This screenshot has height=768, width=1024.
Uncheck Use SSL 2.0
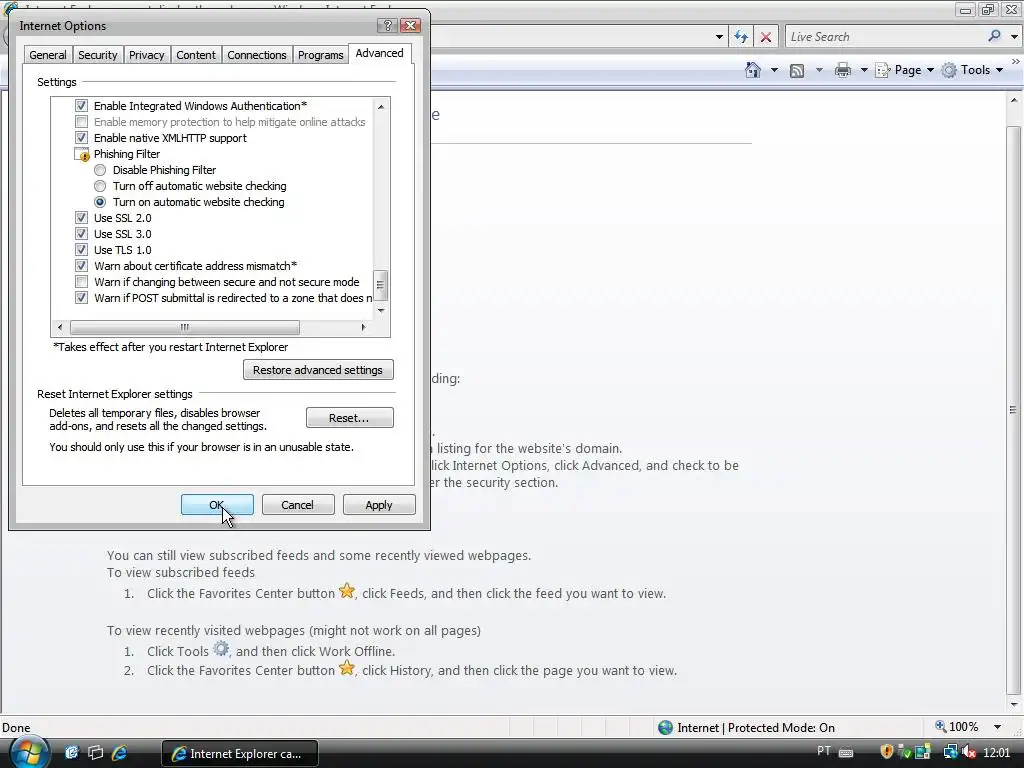[81, 218]
